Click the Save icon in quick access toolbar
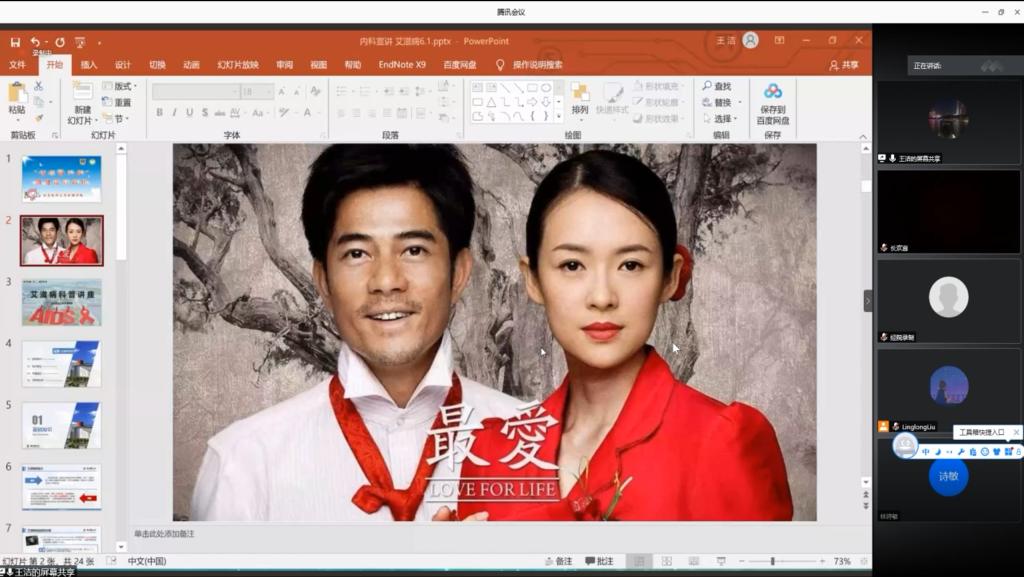This screenshot has width=1024, height=577. (15, 42)
